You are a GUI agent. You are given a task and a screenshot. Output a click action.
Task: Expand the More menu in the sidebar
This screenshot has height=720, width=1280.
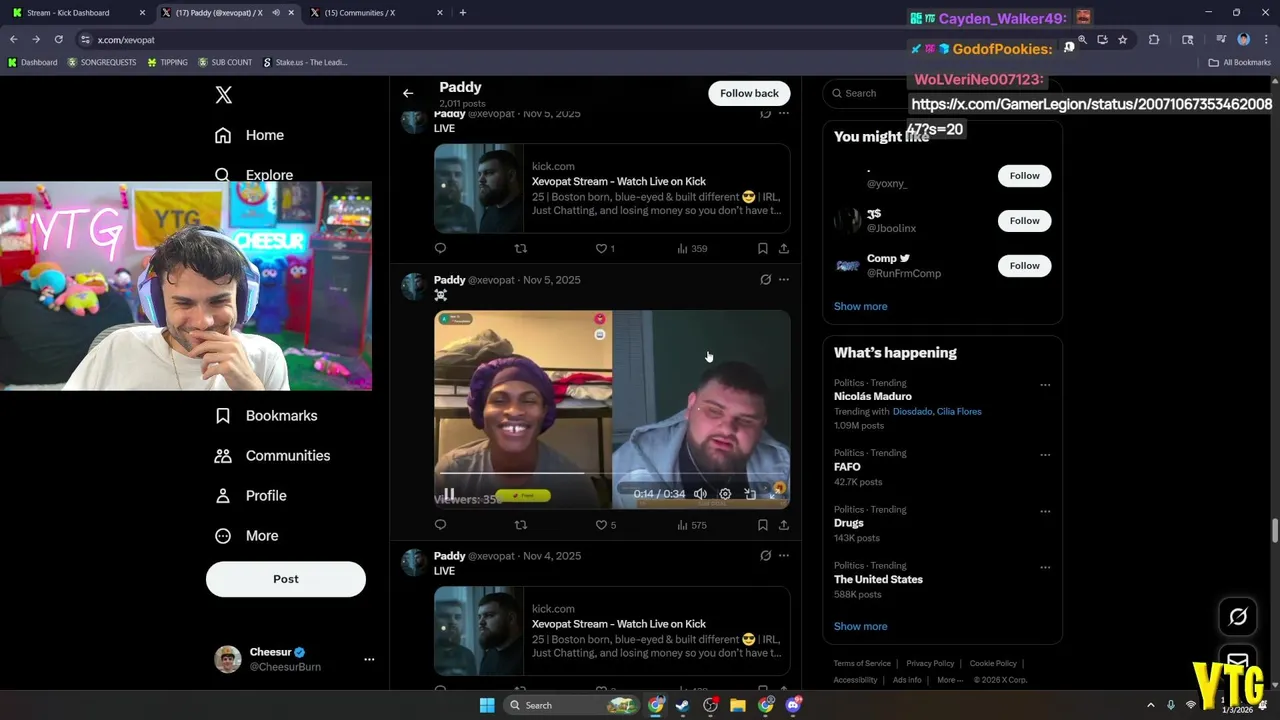tap(247, 536)
